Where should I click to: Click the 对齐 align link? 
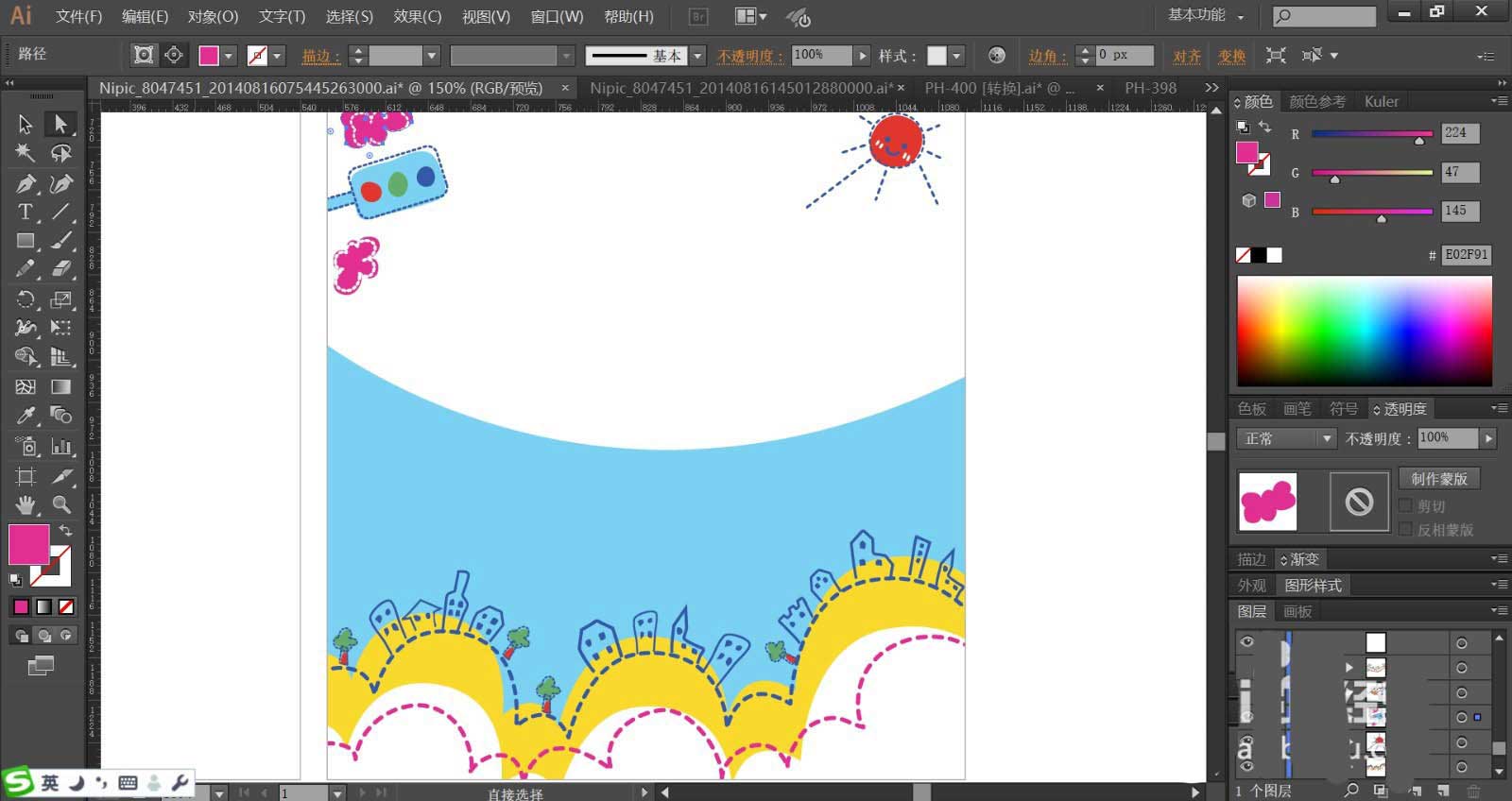(1187, 56)
